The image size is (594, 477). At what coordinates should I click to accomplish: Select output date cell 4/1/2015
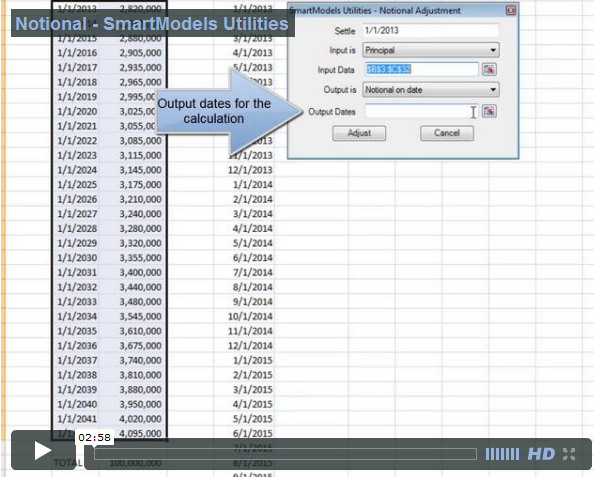[244, 404]
